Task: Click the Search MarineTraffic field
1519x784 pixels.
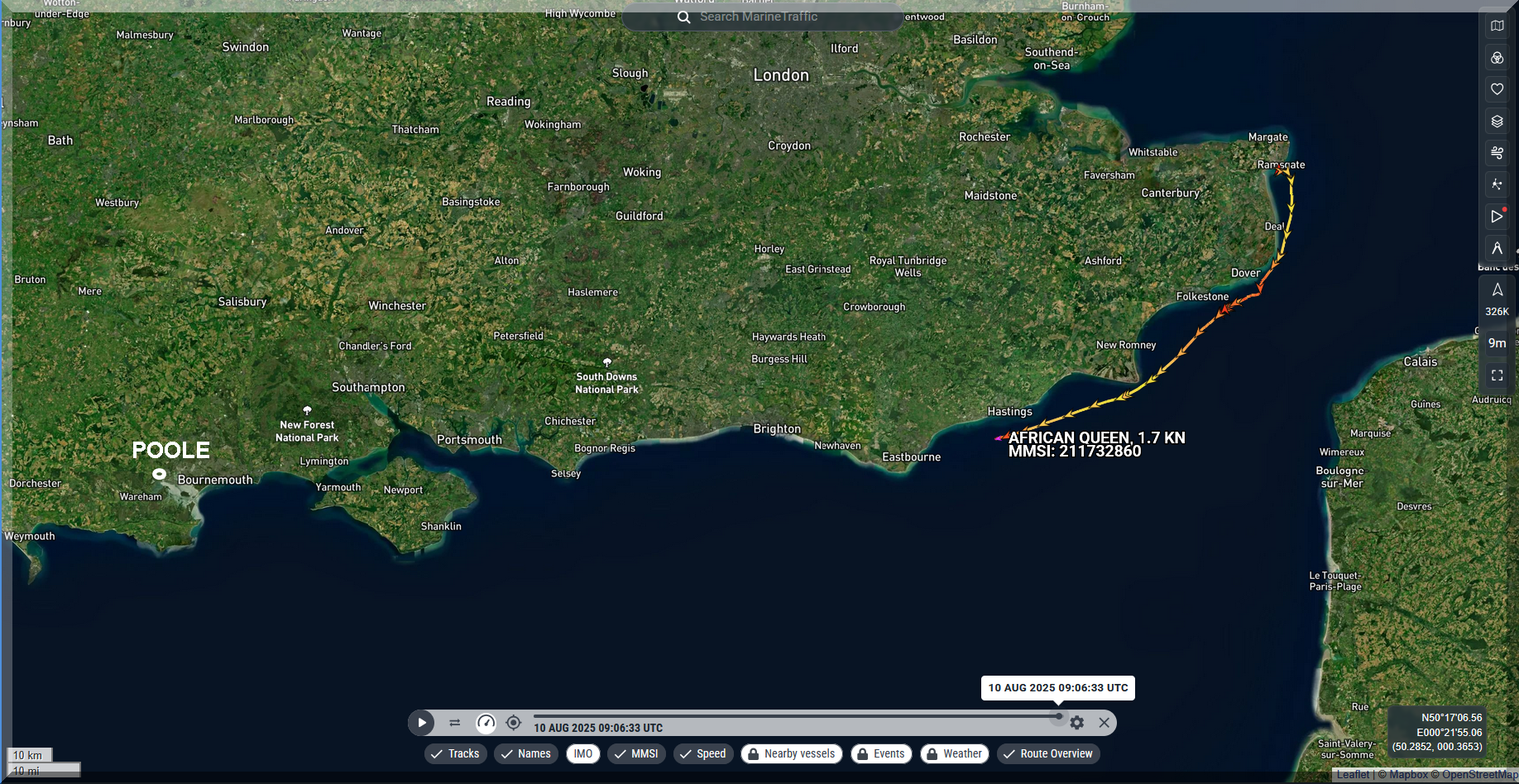Action: (761, 17)
